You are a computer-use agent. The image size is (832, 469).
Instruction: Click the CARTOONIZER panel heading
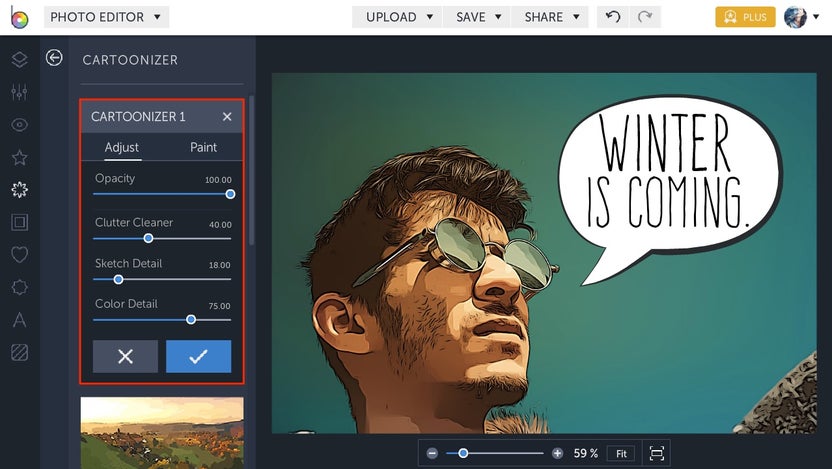pos(130,60)
